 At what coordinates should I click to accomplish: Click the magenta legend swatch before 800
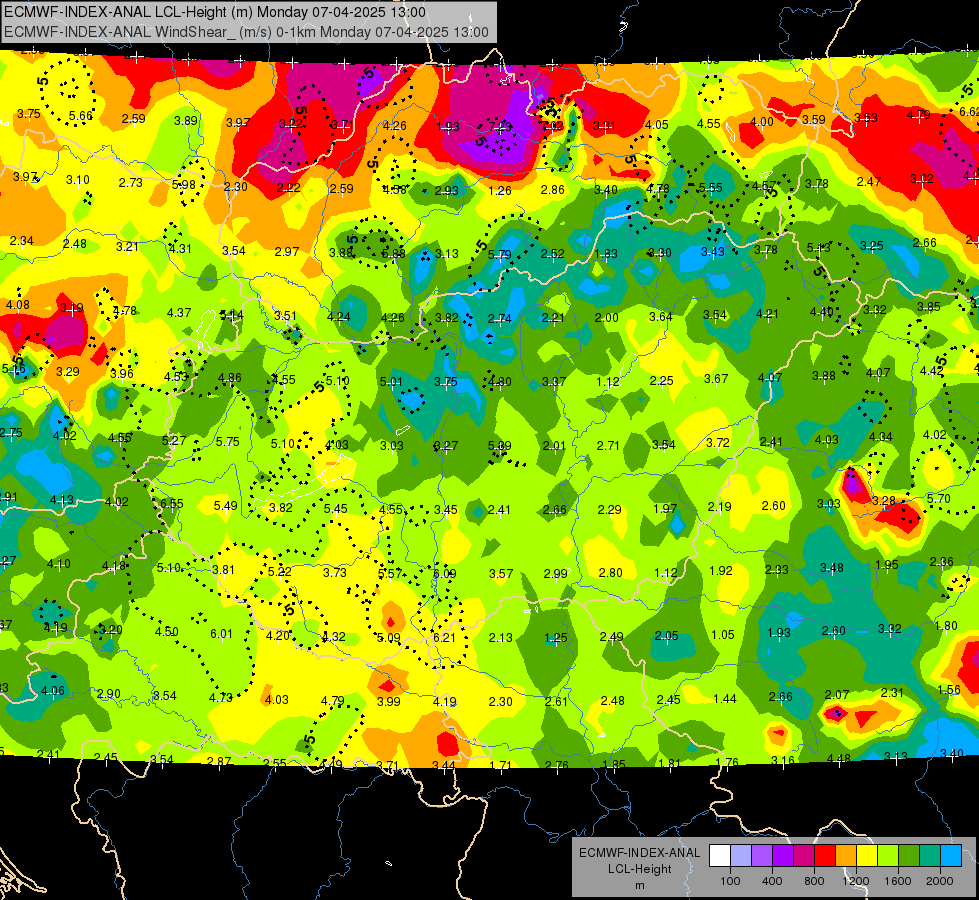coord(804,856)
